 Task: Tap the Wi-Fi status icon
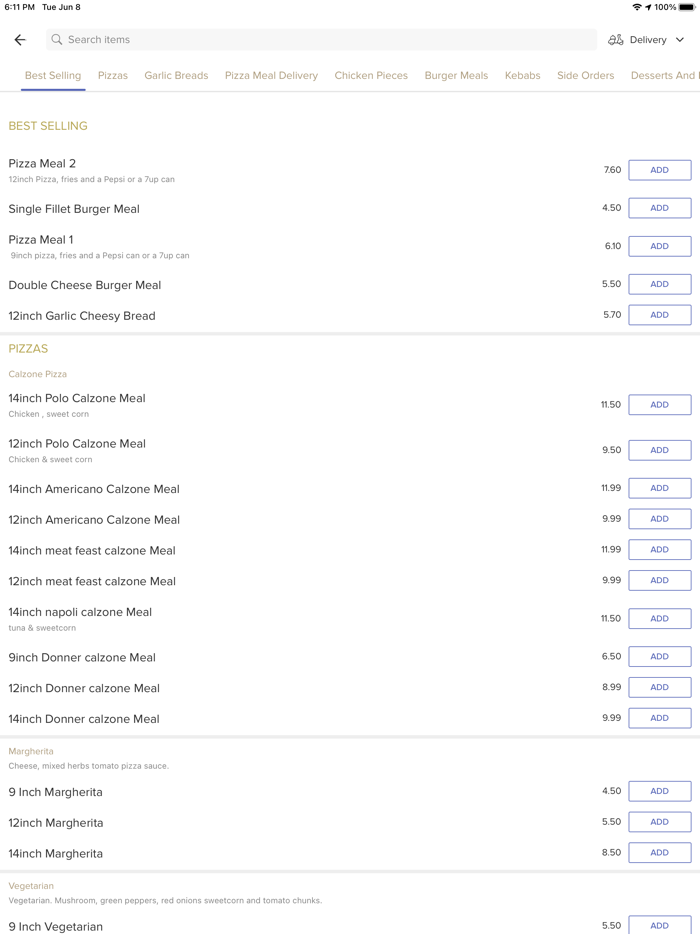point(637,7)
